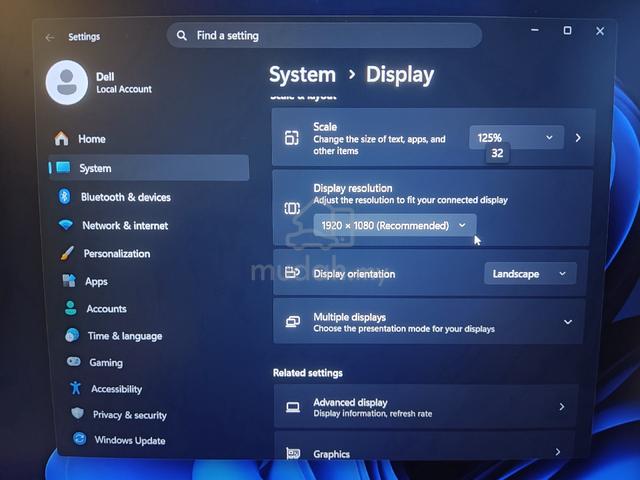Screen dimensions: 640x480
Task: Click the Network & internet Wi-Fi icon
Action: point(66,225)
